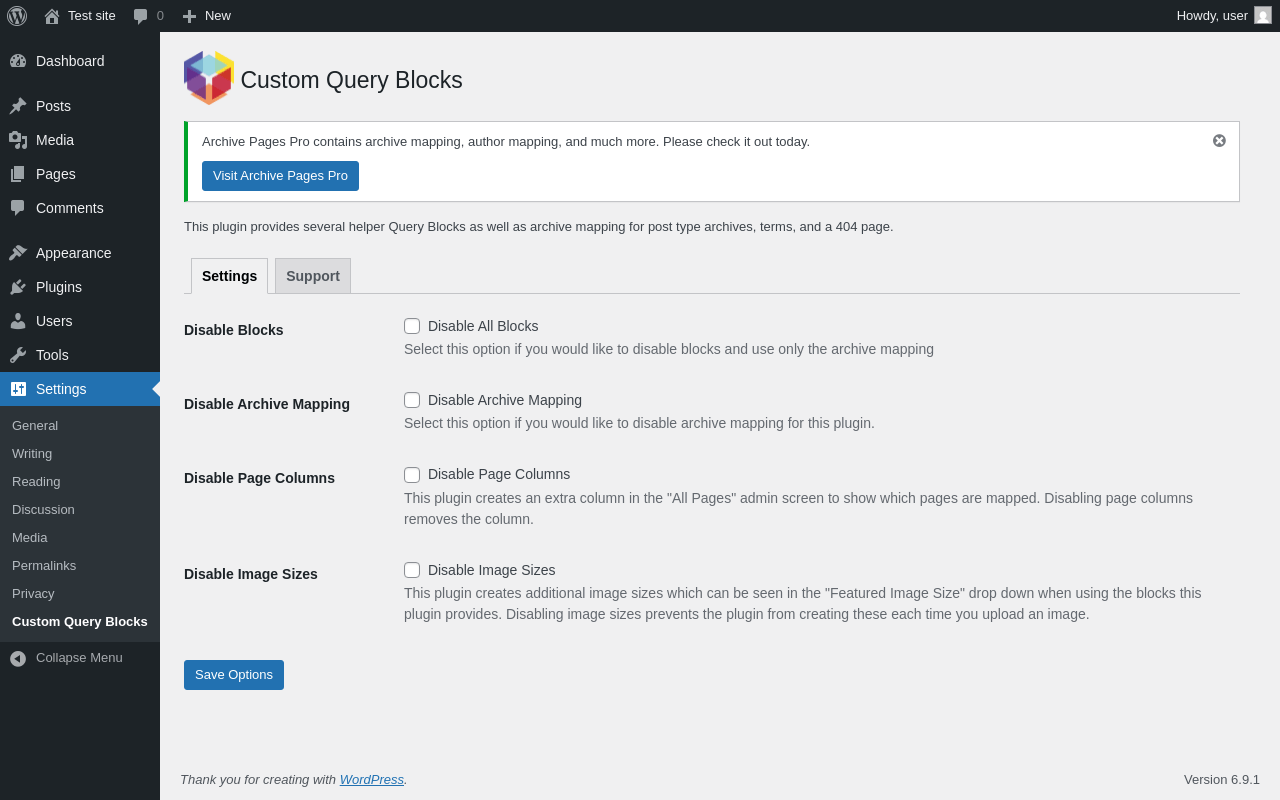
Task: Click Visit Archive Pages Pro button
Action: coord(280,176)
